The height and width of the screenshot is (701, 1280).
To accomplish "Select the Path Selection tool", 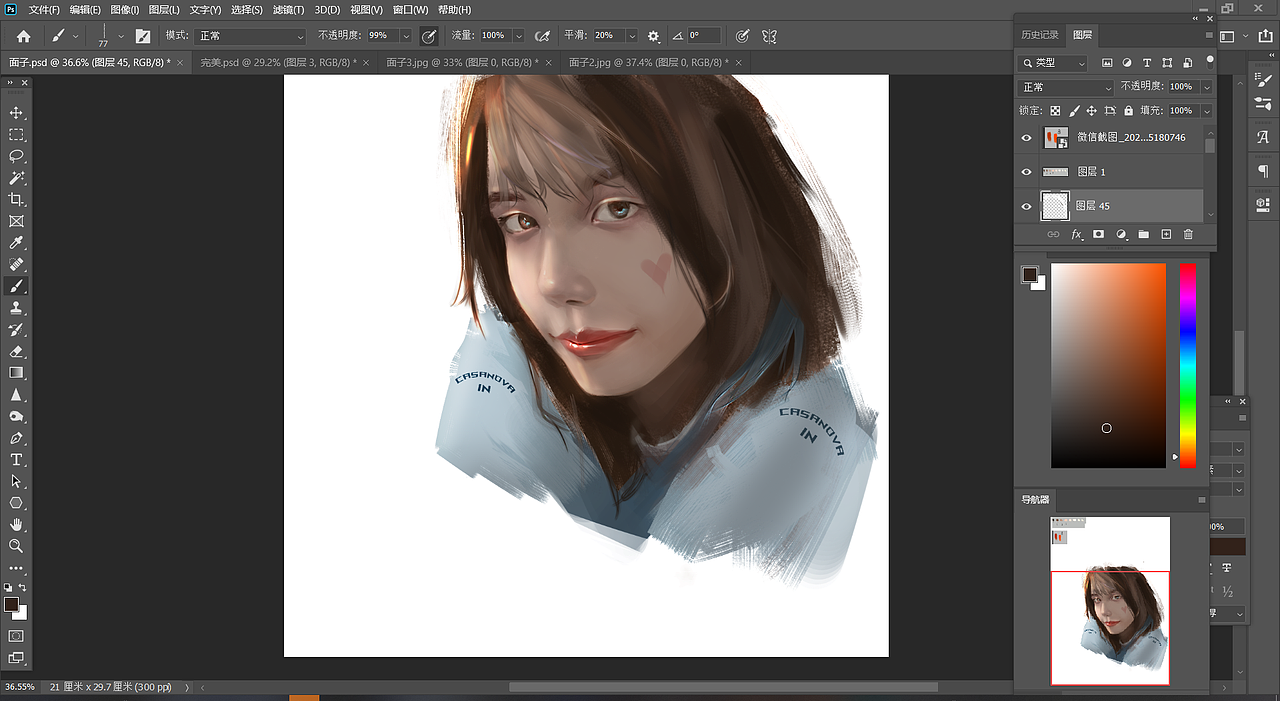I will 16,481.
